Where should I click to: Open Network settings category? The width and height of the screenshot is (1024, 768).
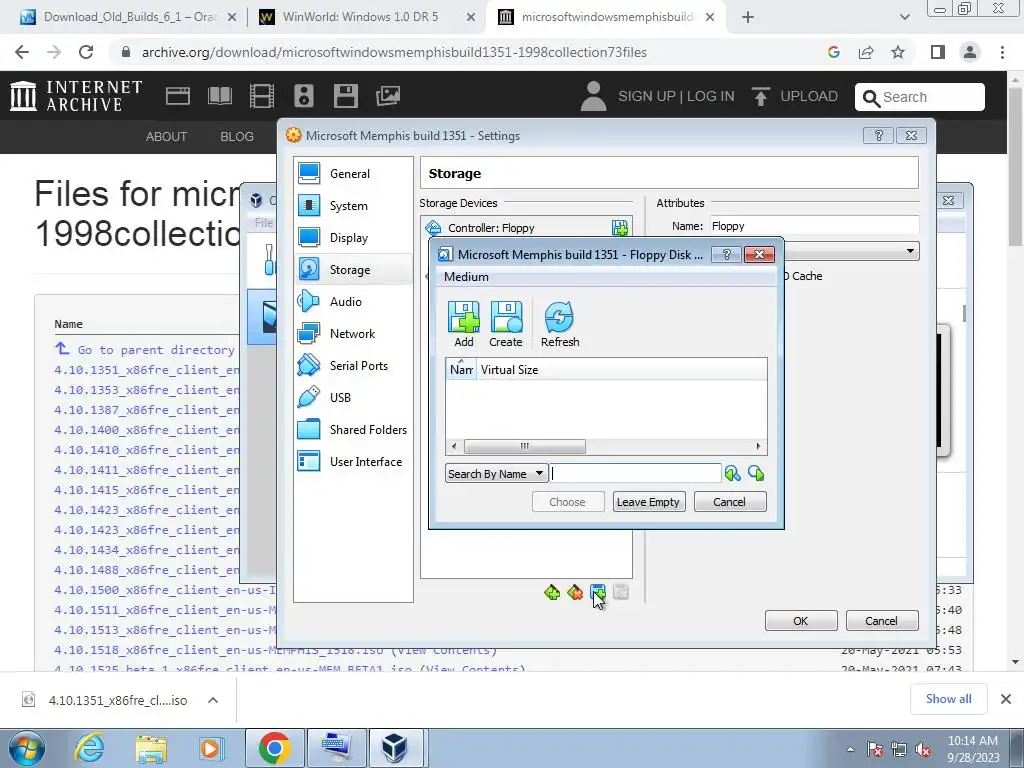(353, 334)
